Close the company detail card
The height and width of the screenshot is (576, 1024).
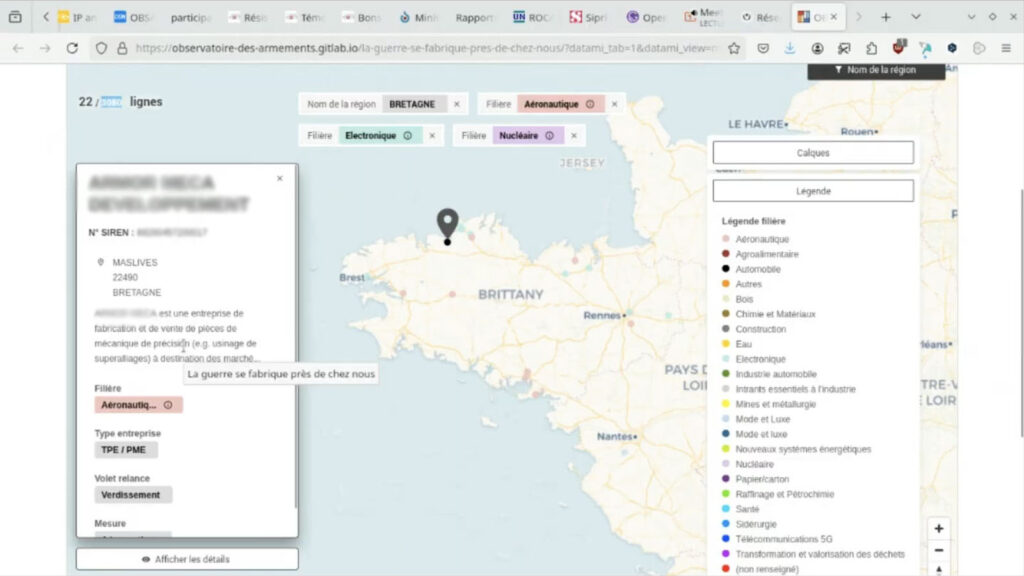280,178
